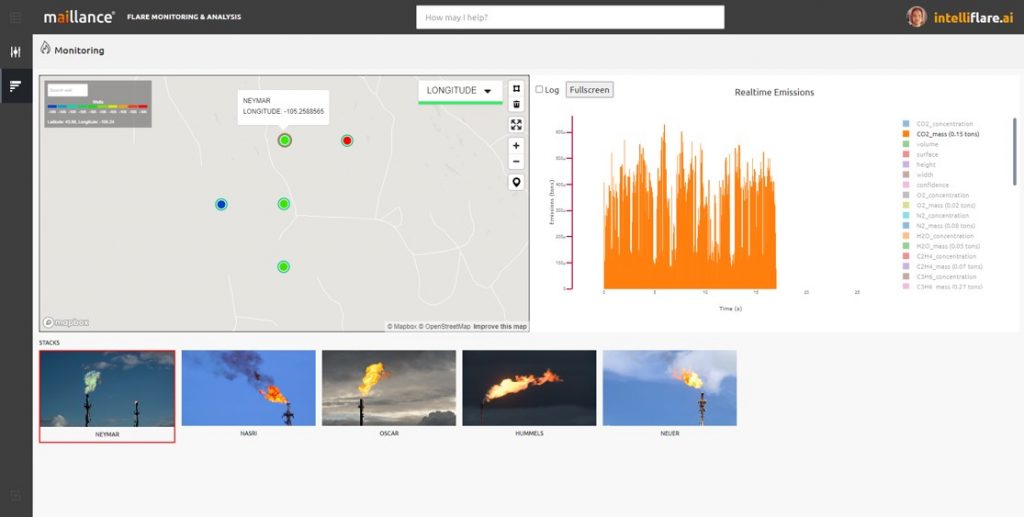
Task: Click the map trash delete icon
Action: (x=516, y=104)
